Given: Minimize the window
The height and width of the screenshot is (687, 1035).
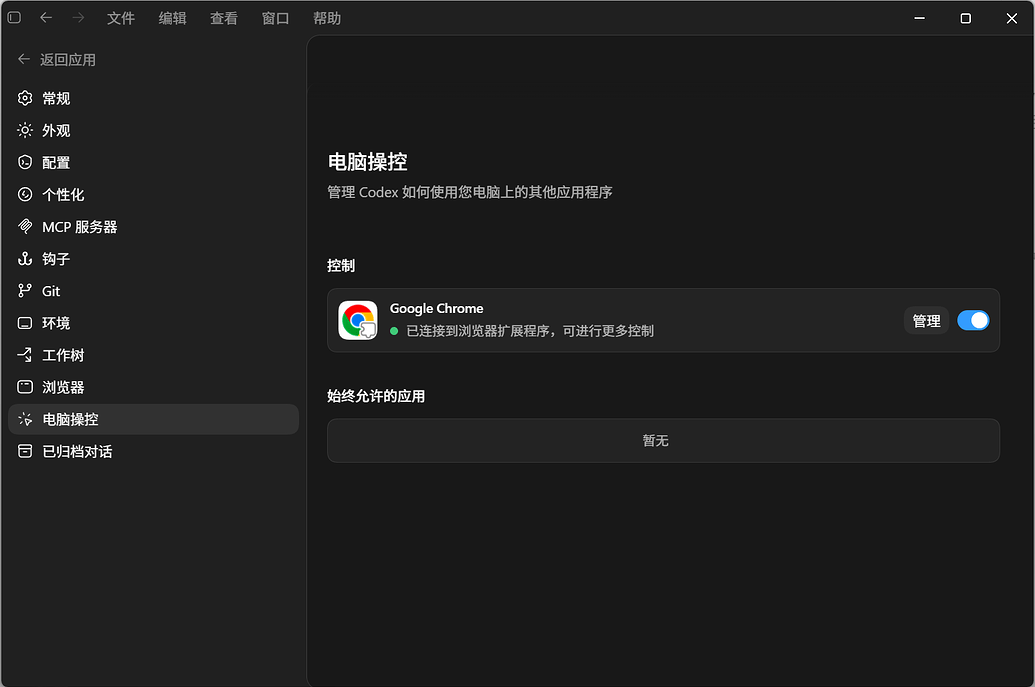Looking at the screenshot, I should click(919, 18).
